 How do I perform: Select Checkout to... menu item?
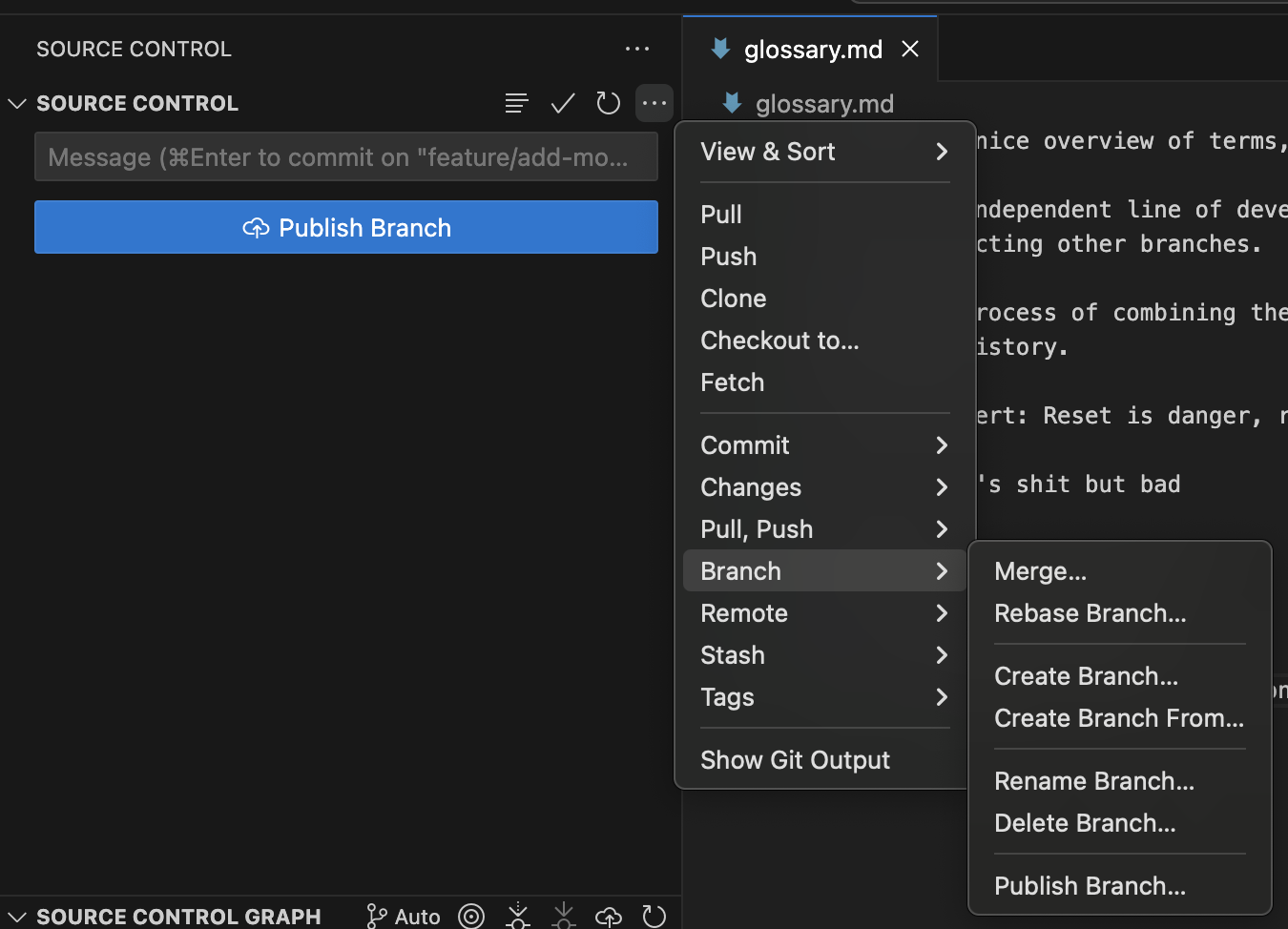pyautogui.click(x=825, y=341)
